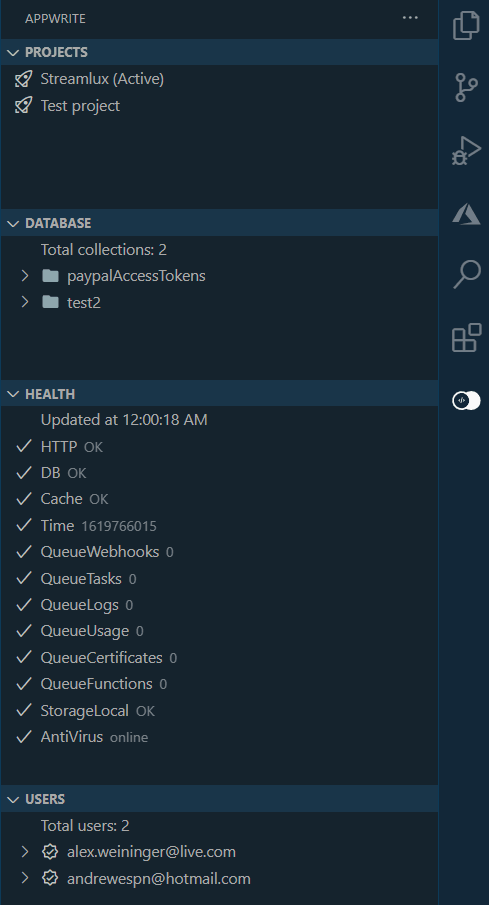
Task: Click the rocket icon beside Streamlux
Action: [x=23, y=79]
